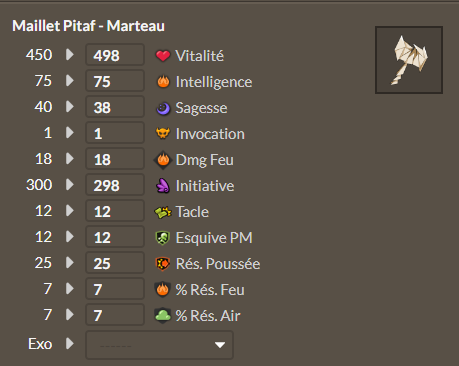Select the Initiative input field showing 298
459x366 pixels.
point(115,185)
